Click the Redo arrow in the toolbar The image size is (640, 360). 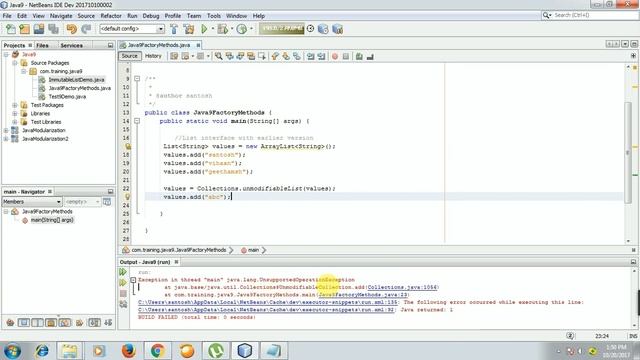tap(86, 29)
